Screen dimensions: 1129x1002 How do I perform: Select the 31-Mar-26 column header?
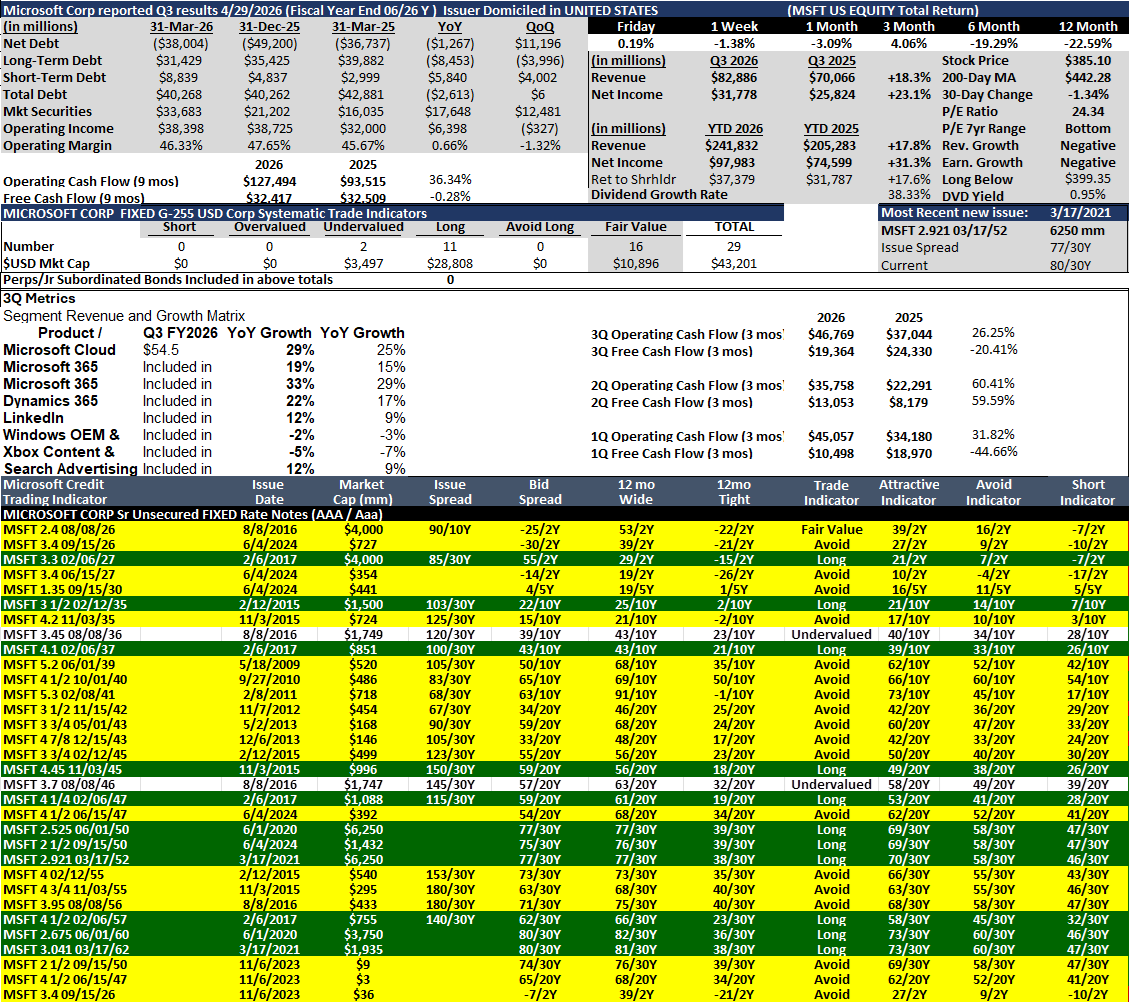click(181, 27)
